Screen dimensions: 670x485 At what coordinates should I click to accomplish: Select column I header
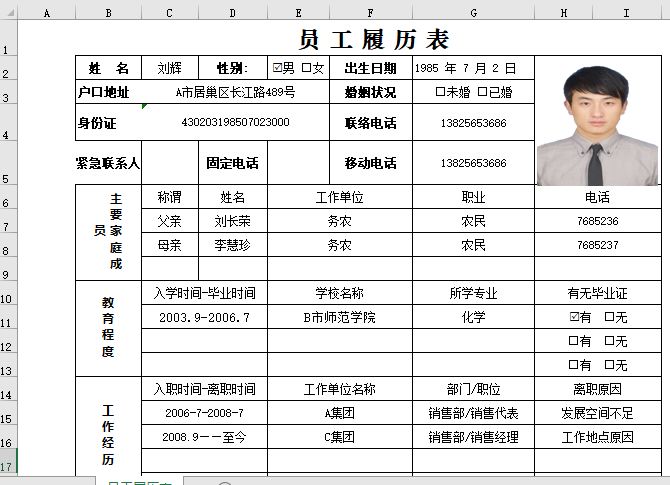click(x=626, y=12)
